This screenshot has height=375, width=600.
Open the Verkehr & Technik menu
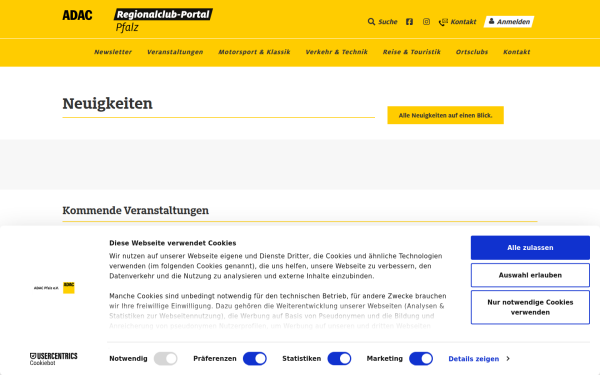tap(336, 52)
